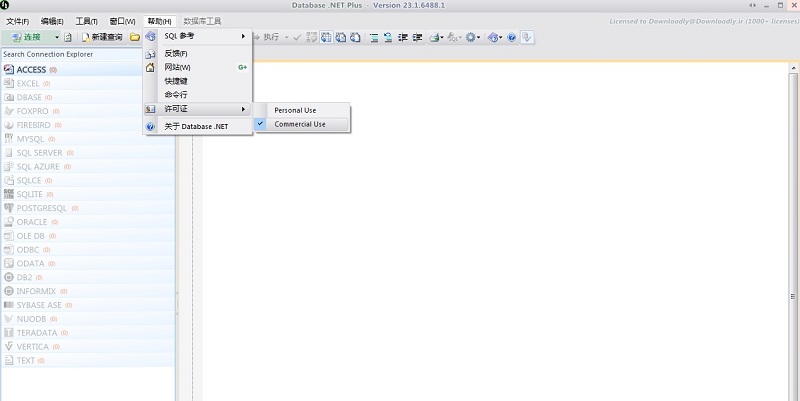The image size is (800, 401).
Task: Click the settings gear icon in toolbar
Action: click(471, 37)
